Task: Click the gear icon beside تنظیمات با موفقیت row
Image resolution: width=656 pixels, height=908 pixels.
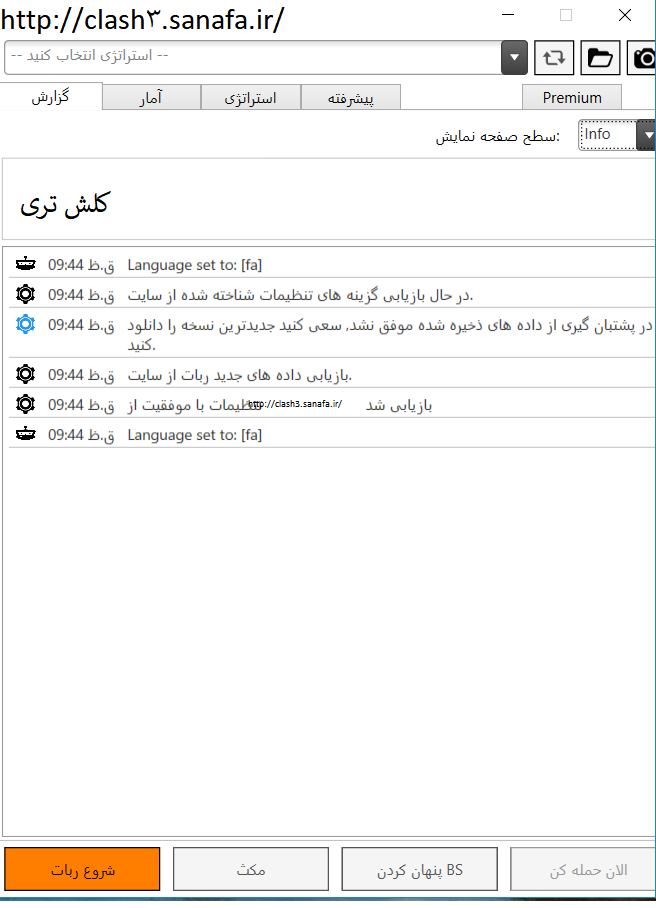Action: coord(25,404)
